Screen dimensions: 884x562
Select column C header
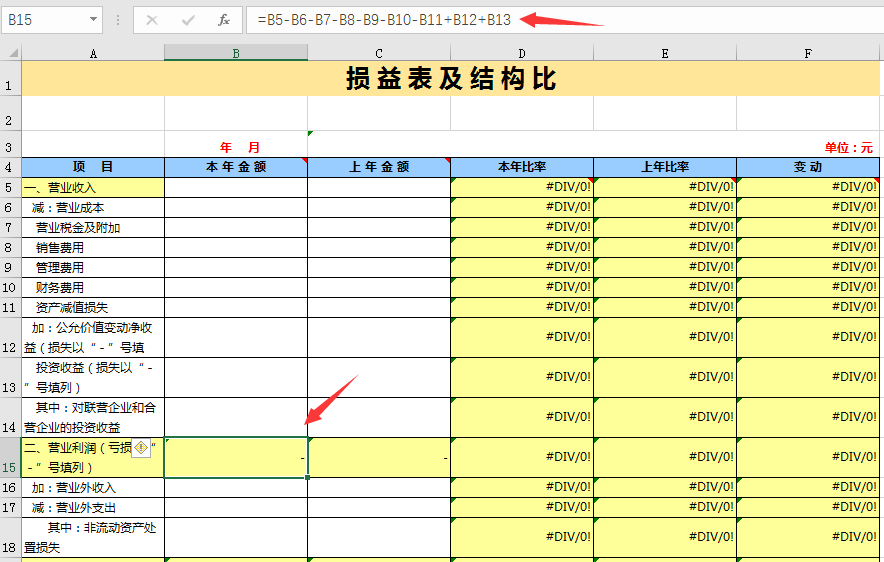pyautogui.click(x=379, y=53)
